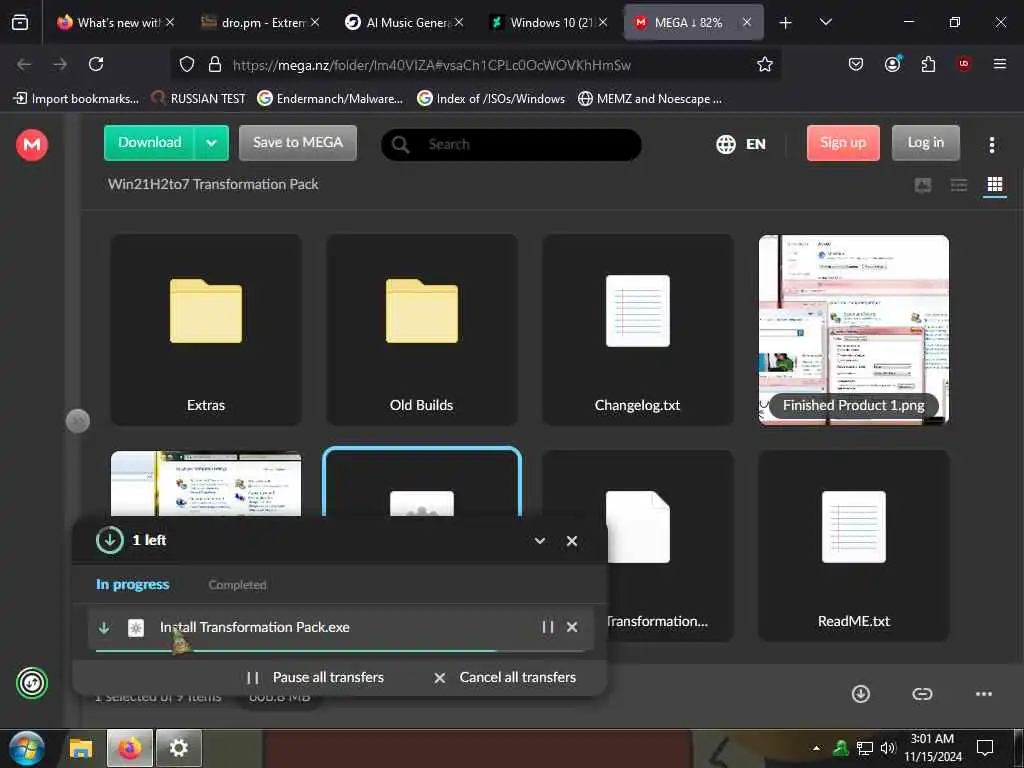Click the Win21H2to7 Transformation Pack folder title
Viewport: 1024px width, 768px height.
(x=213, y=184)
